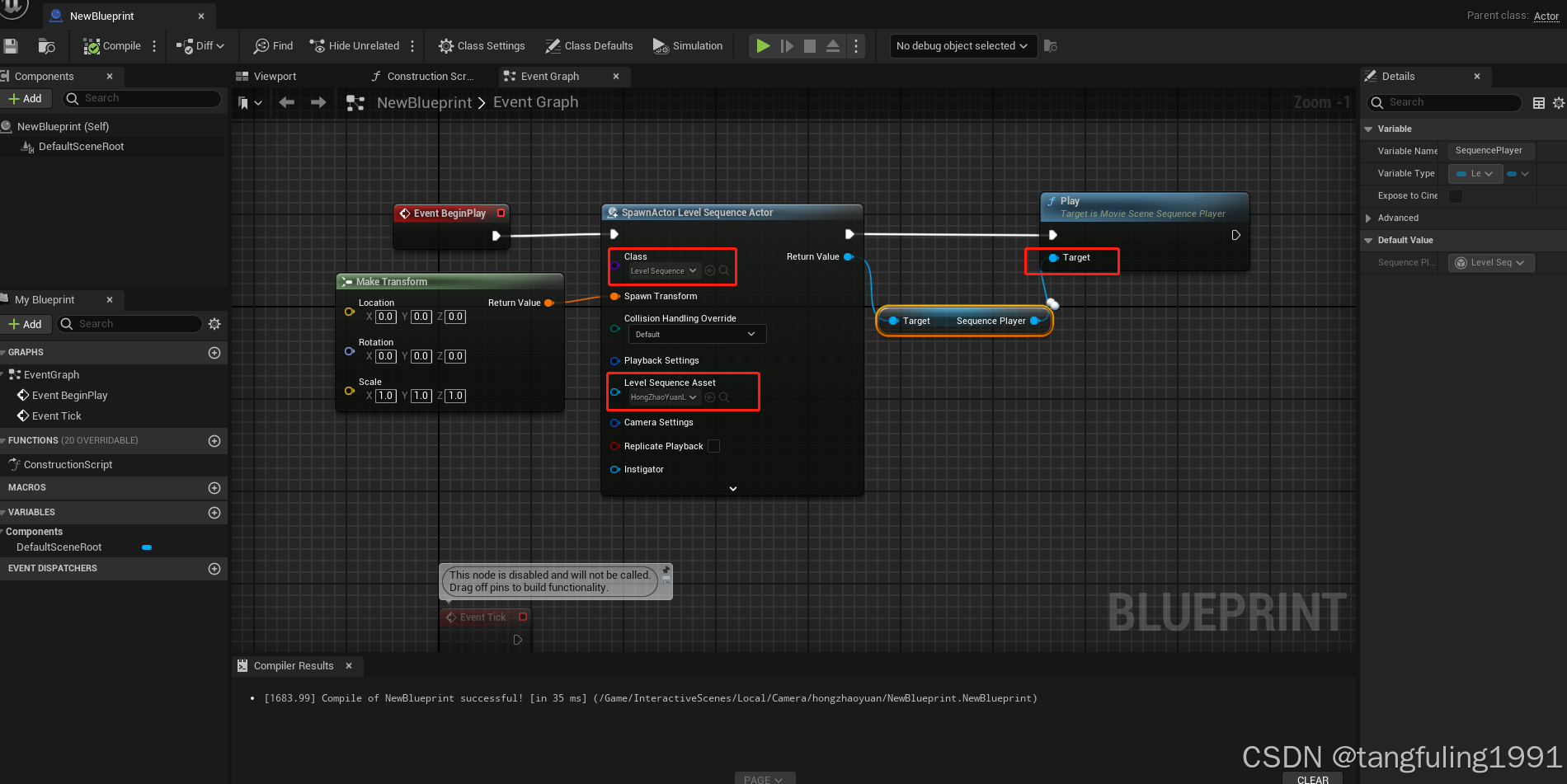Open compile options three-dot menu

[x=154, y=46]
